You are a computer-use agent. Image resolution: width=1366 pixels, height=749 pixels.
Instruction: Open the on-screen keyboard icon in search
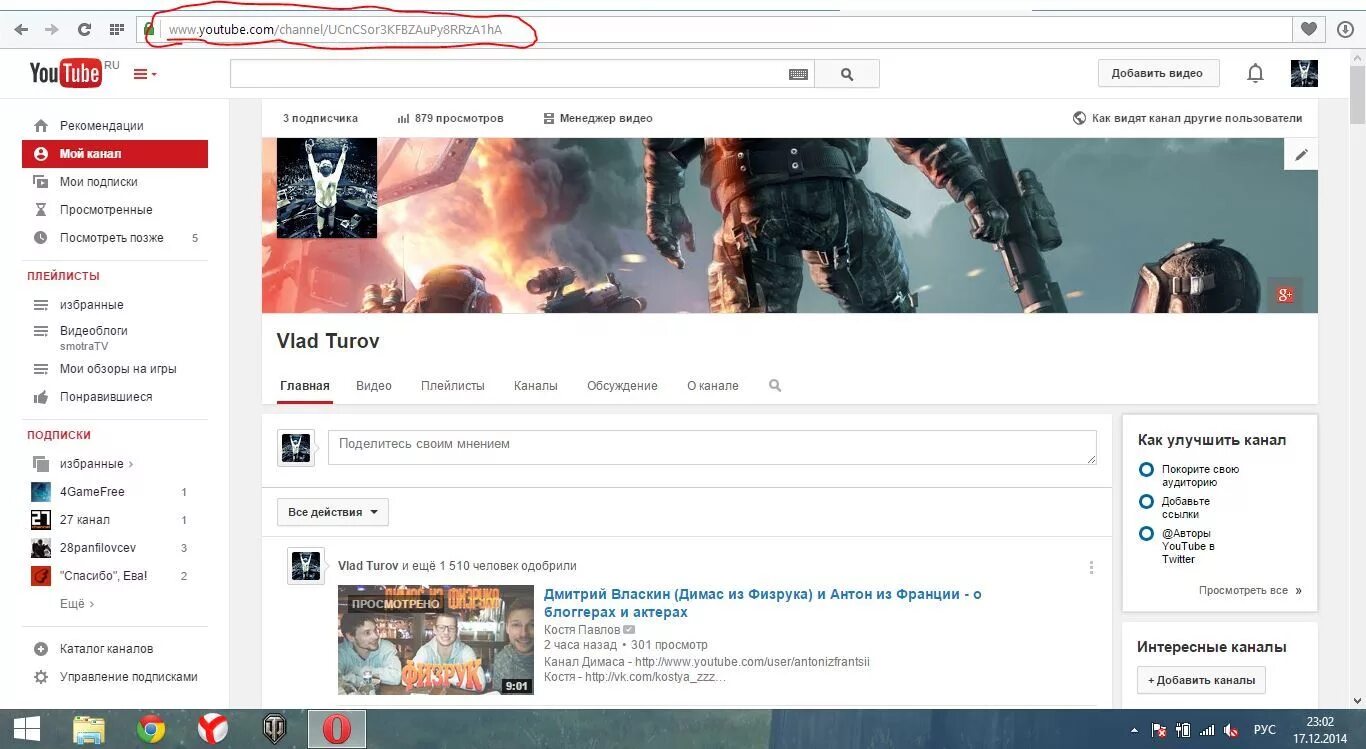798,74
